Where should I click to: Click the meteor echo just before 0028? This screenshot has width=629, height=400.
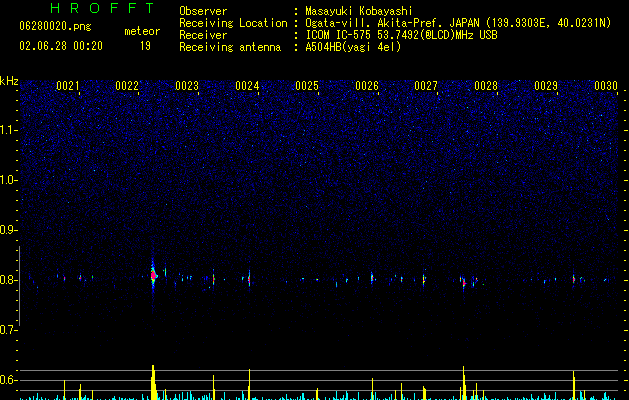click(x=464, y=282)
